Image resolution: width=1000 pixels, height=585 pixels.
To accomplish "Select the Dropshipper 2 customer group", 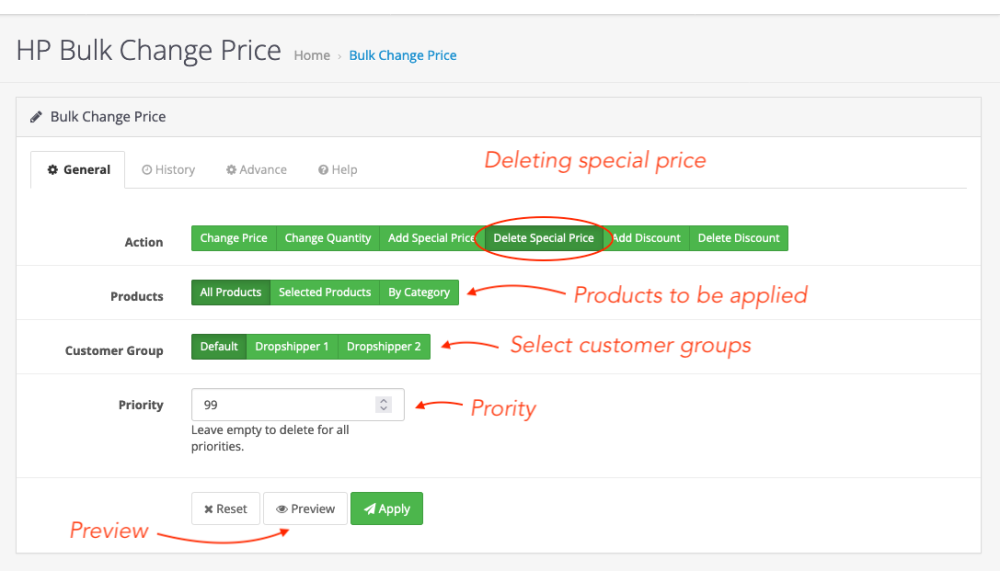I will coord(384,347).
